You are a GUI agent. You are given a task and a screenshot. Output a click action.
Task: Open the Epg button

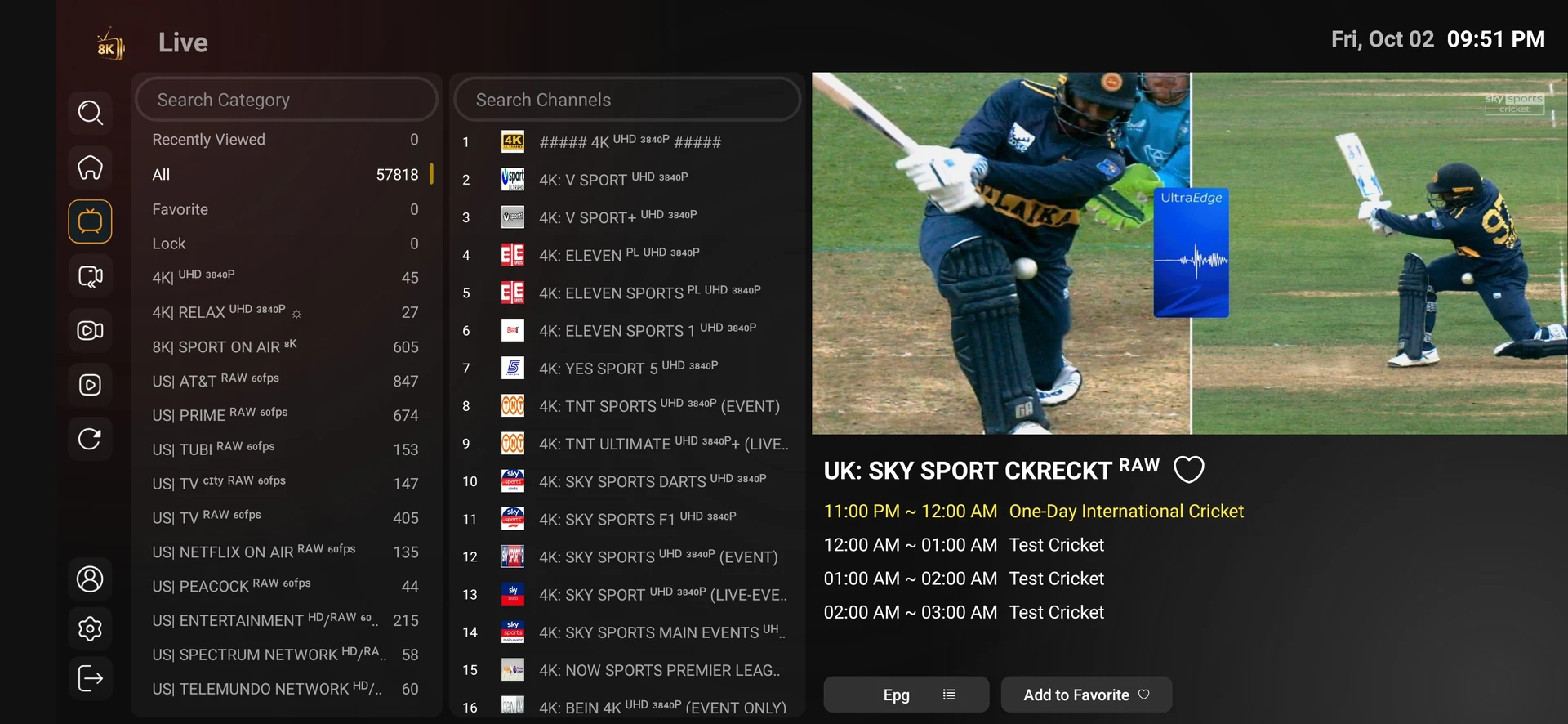pos(906,695)
